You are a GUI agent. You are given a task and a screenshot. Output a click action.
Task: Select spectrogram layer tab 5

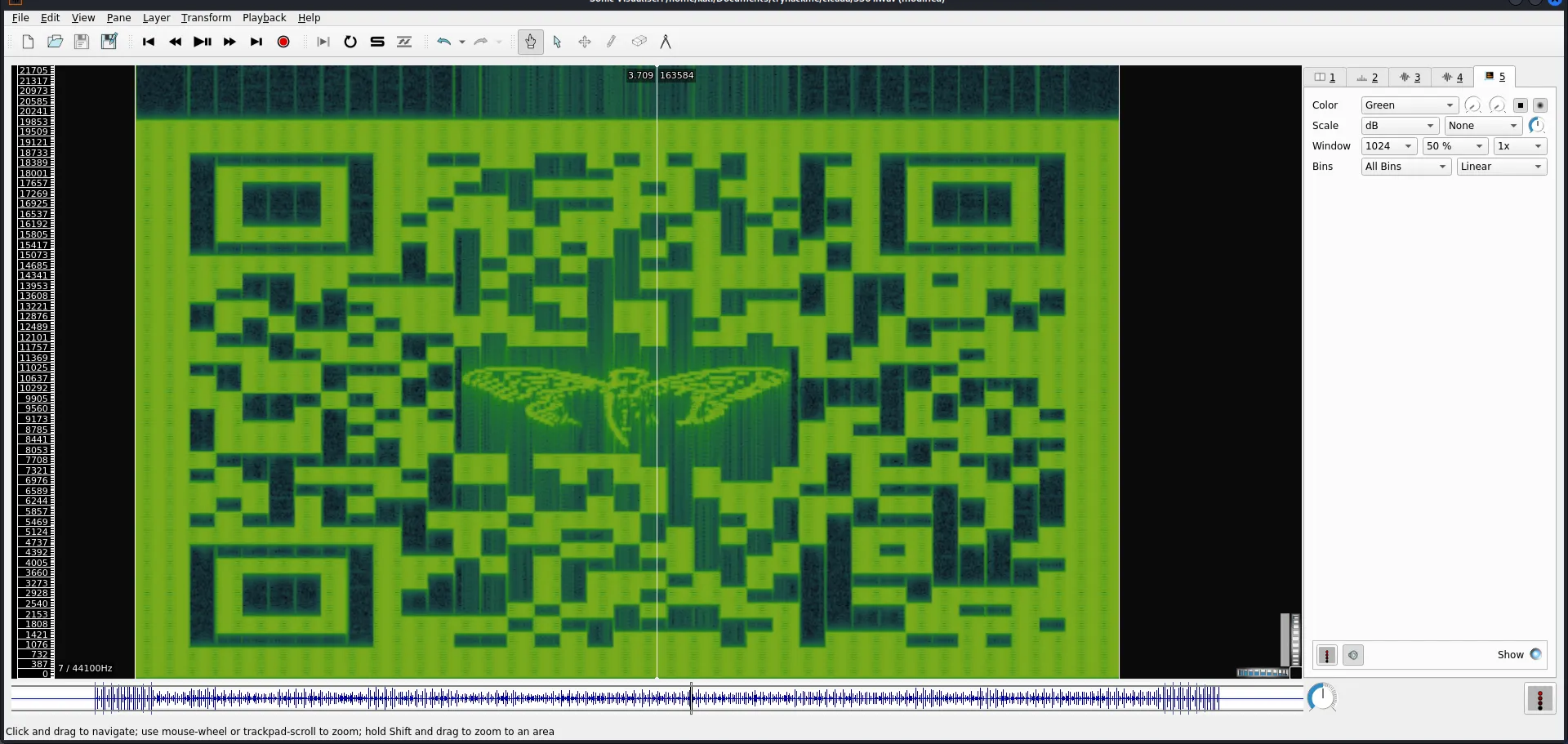(x=1494, y=77)
